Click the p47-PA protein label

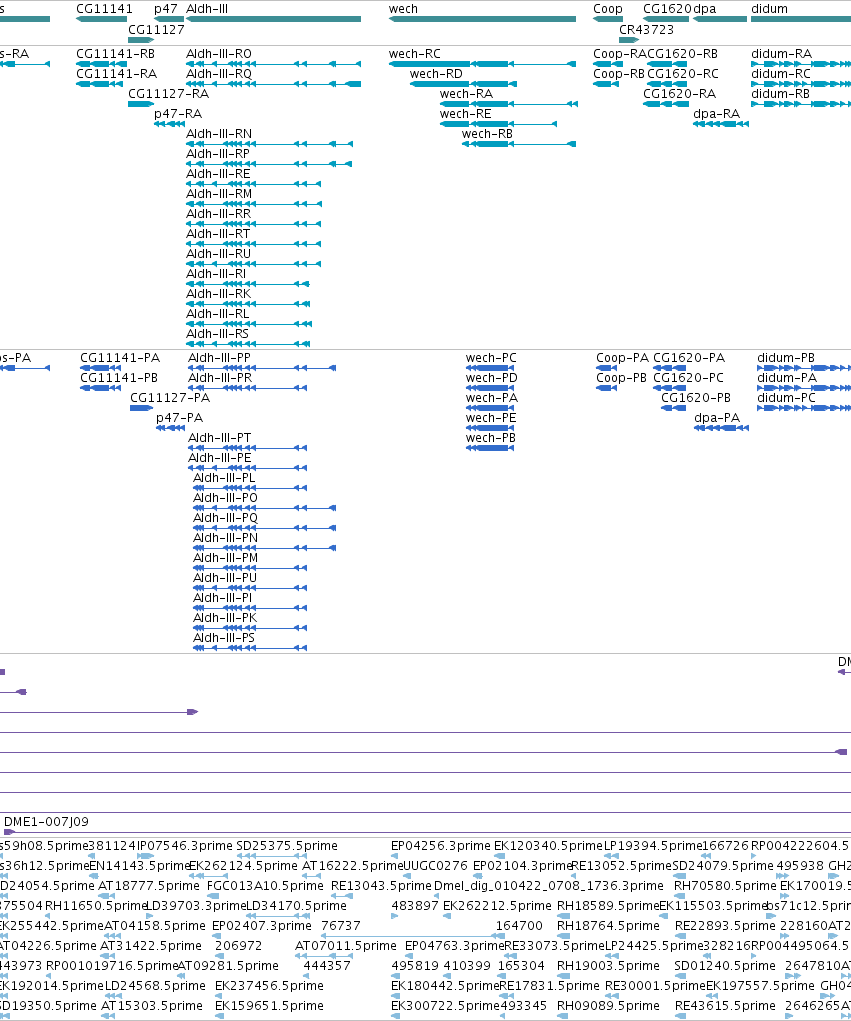pos(180,418)
